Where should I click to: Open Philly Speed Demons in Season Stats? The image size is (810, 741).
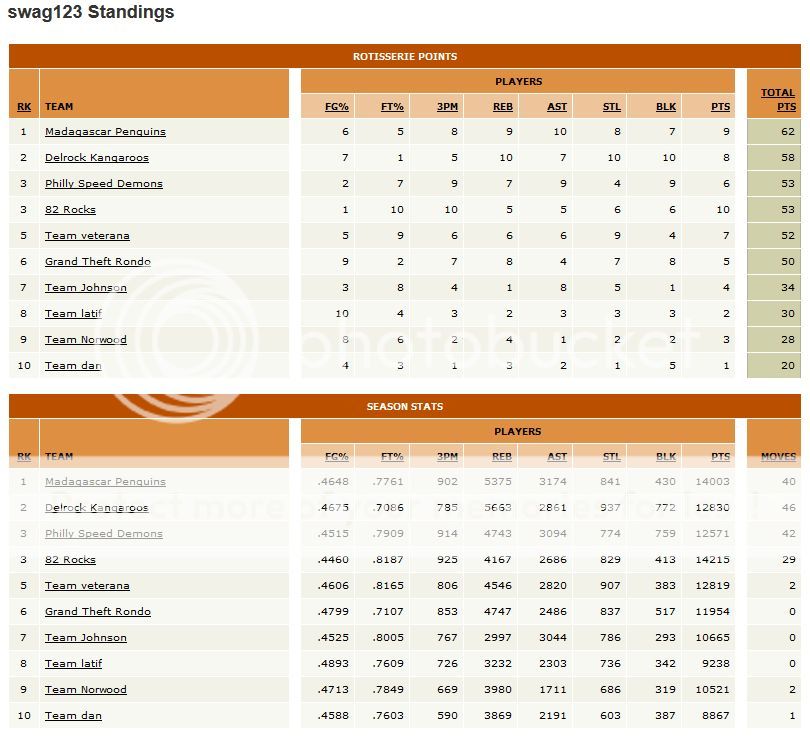tap(104, 533)
